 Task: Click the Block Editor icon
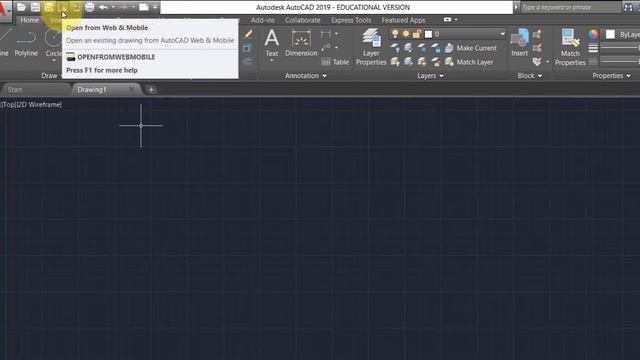coord(537,48)
